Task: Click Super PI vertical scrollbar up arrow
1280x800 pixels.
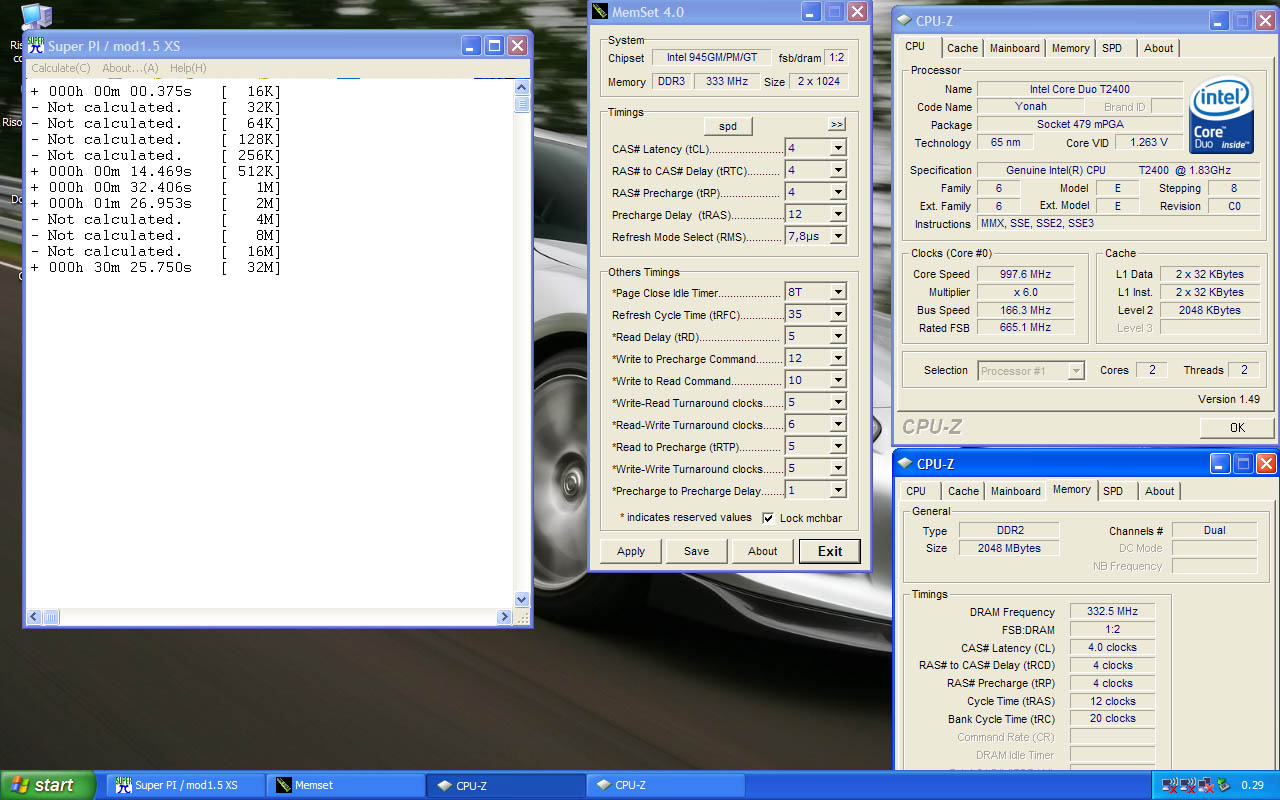Action: pos(521,88)
